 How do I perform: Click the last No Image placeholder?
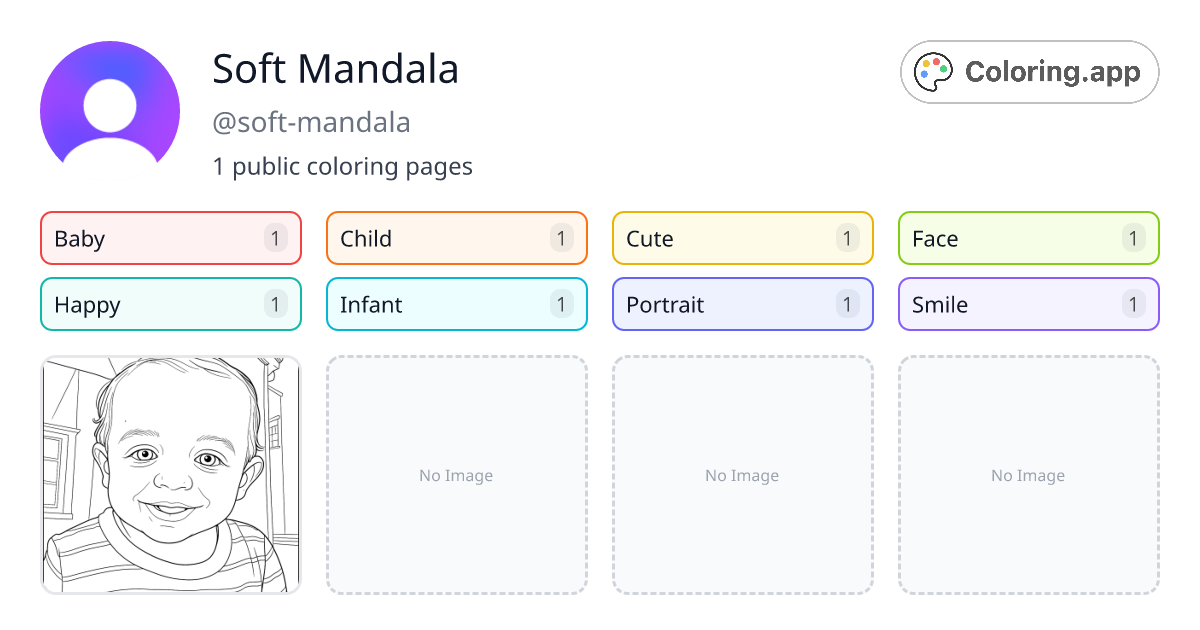point(1029,475)
